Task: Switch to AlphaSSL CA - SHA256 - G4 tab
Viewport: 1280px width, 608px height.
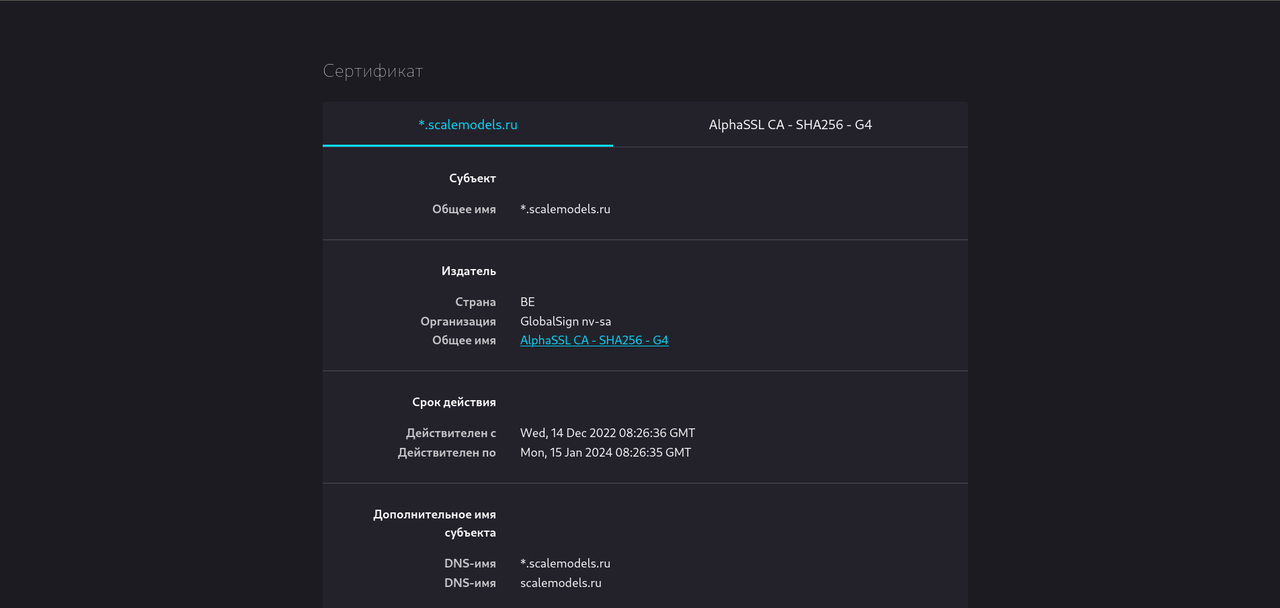Action: pyautogui.click(x=790, y=125)
